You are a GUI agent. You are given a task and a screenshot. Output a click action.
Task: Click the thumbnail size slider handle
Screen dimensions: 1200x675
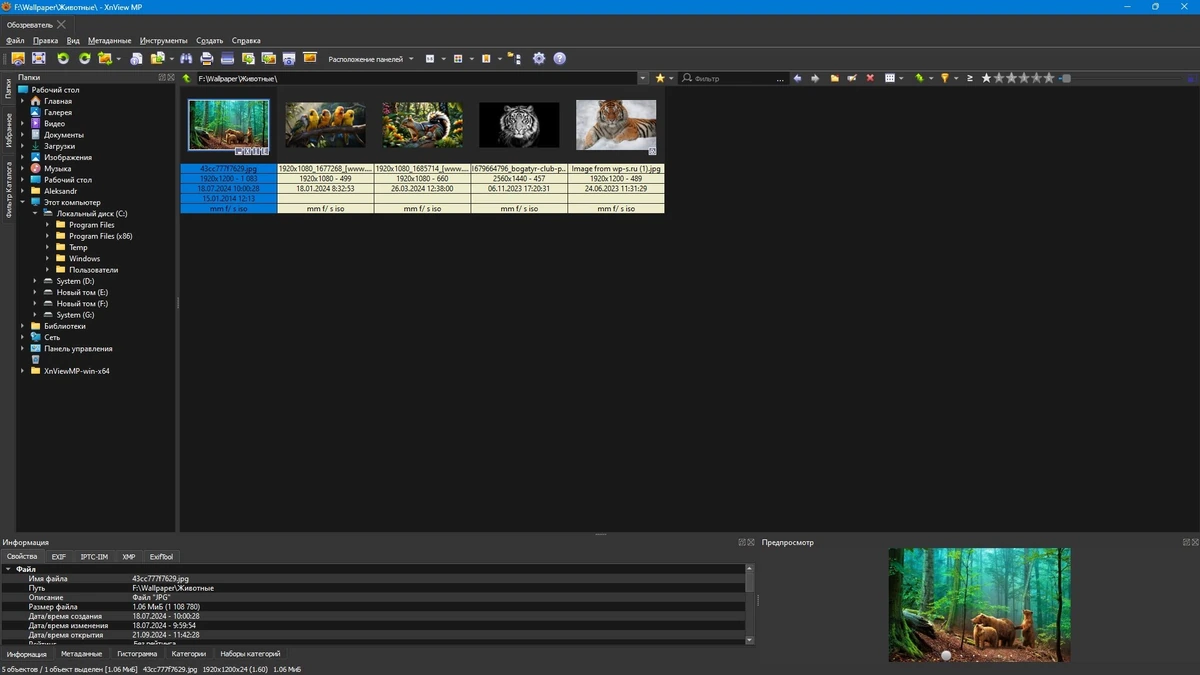tap(1067, 78)
